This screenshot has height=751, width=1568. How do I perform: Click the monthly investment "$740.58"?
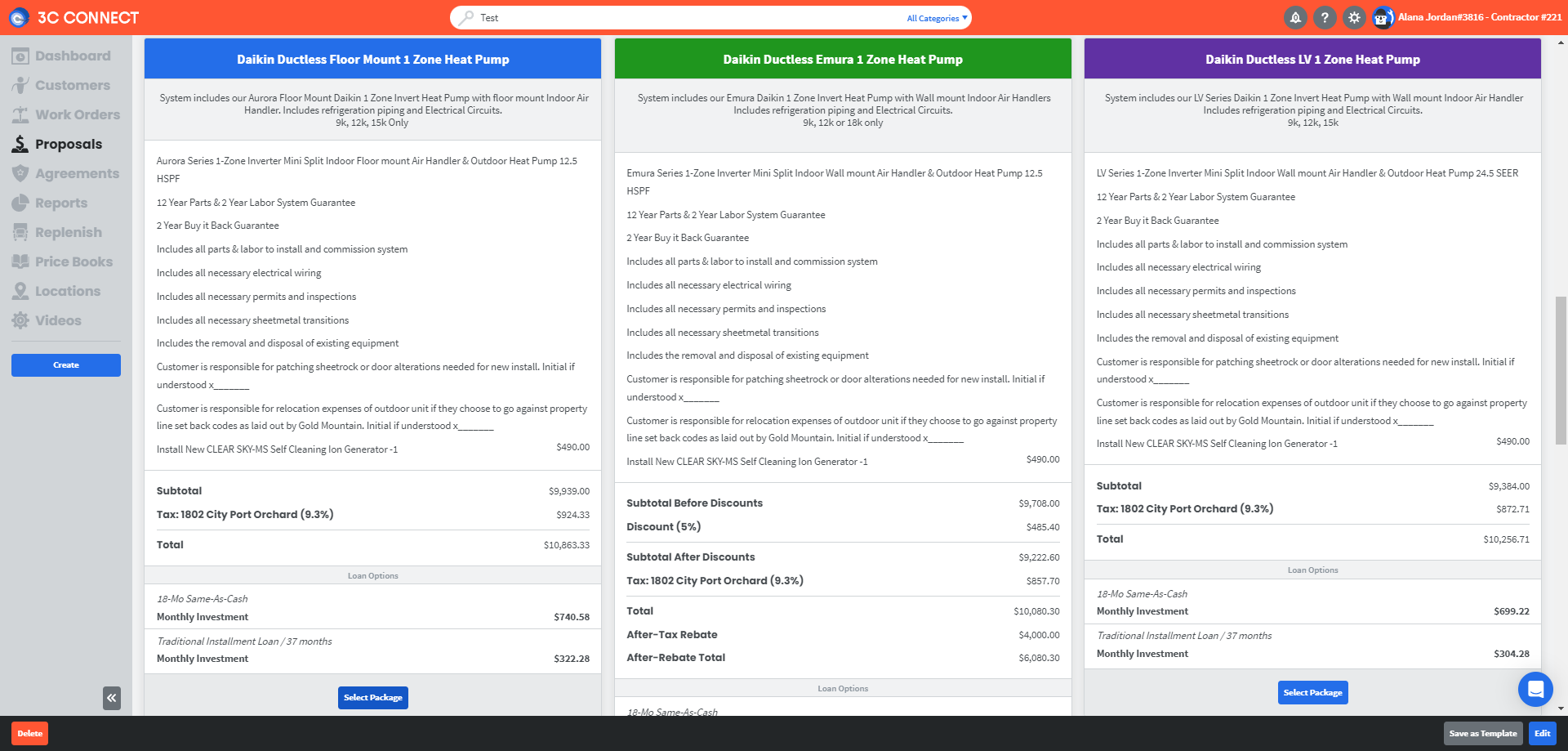[x=572, y=617]
